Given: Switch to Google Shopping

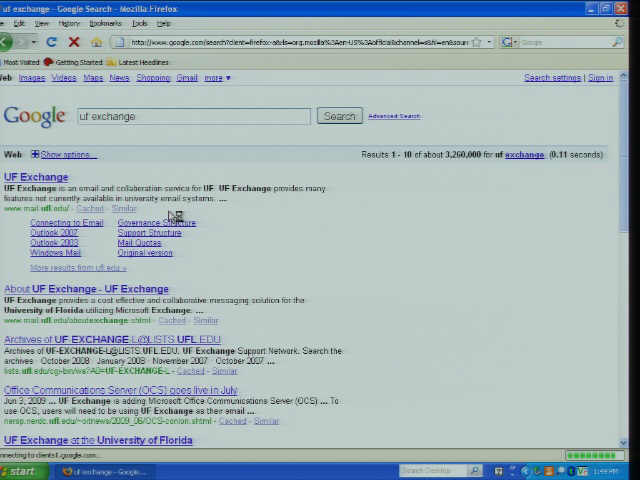Looking at the screenshot, I should pos(153,78).
